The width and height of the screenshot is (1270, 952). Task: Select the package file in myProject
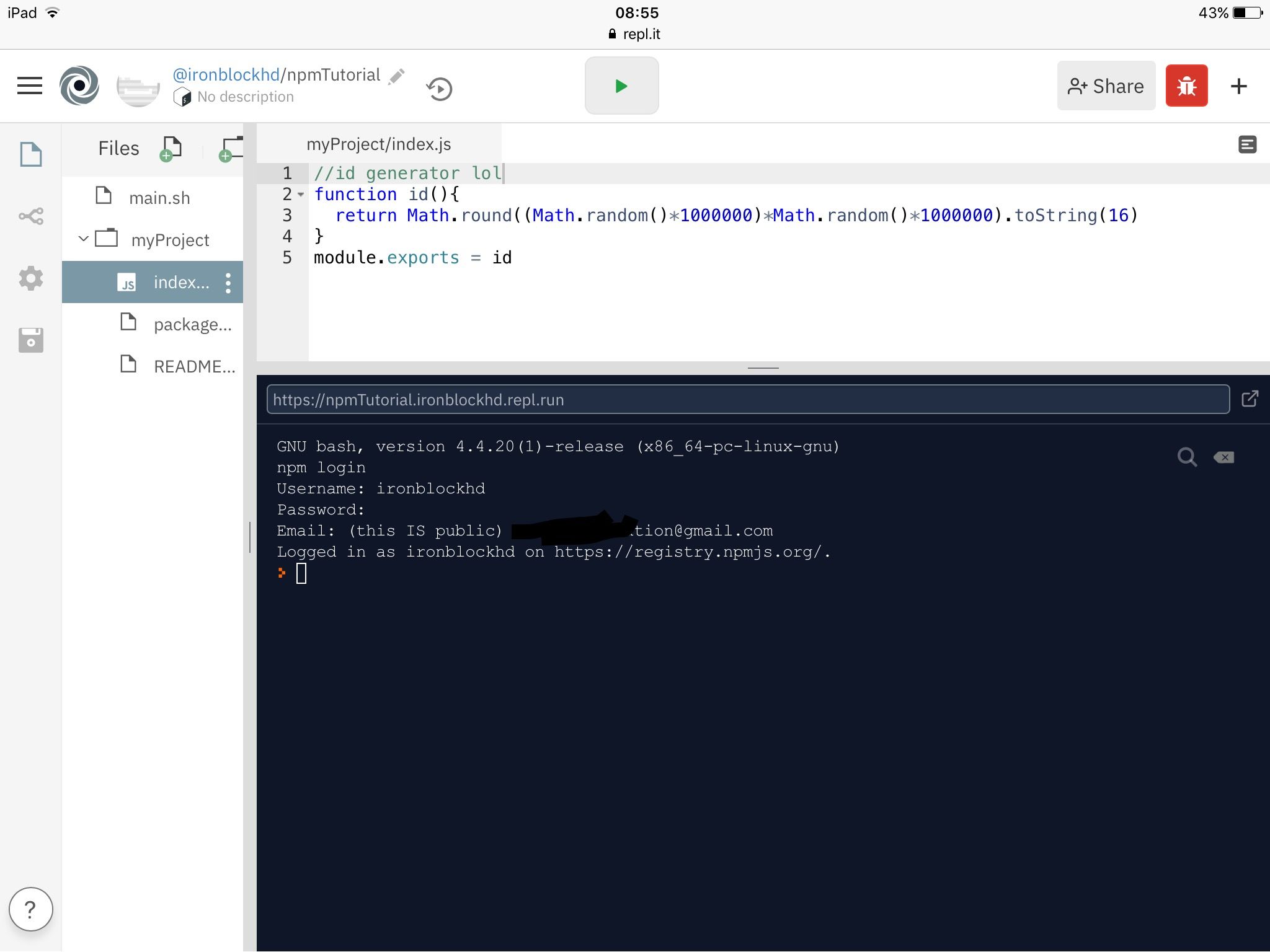pos(153,324)
